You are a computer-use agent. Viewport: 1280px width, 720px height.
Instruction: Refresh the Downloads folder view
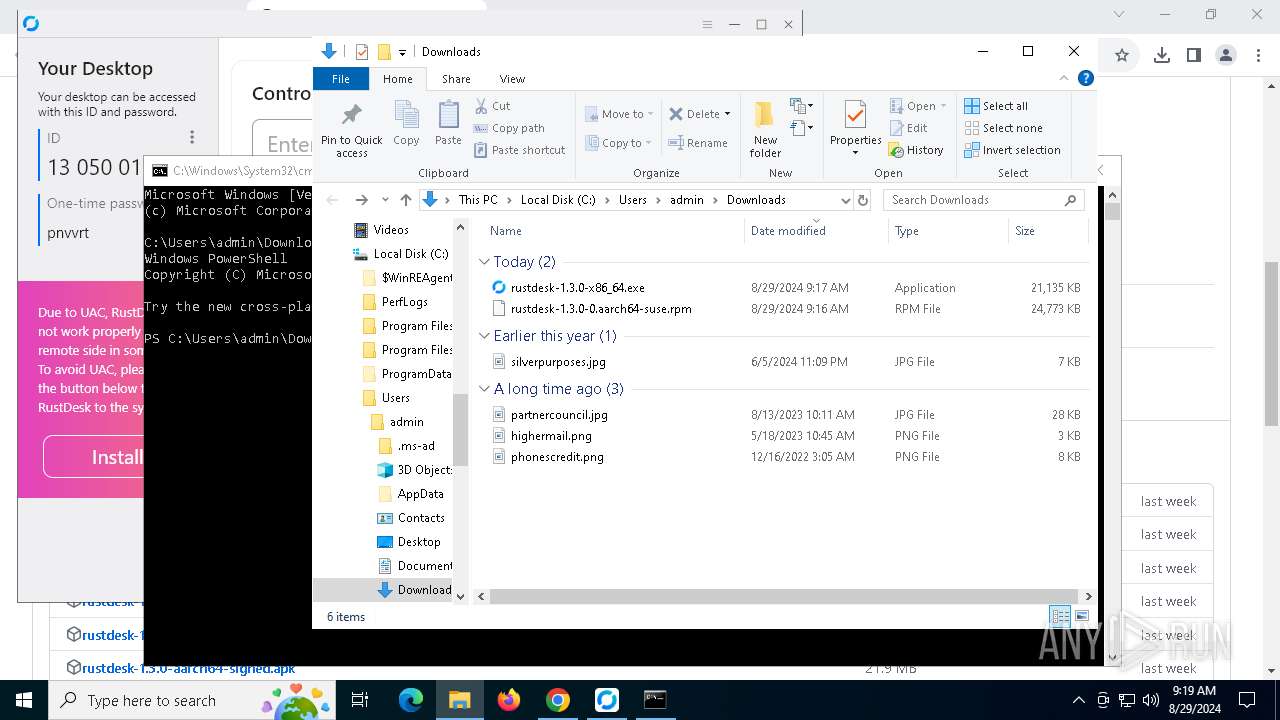[x=863, y=200]
